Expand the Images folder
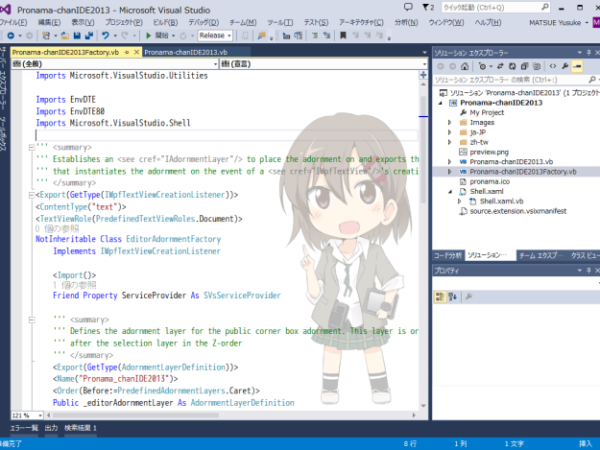The image size is (600, 450). tap(450, 122)
